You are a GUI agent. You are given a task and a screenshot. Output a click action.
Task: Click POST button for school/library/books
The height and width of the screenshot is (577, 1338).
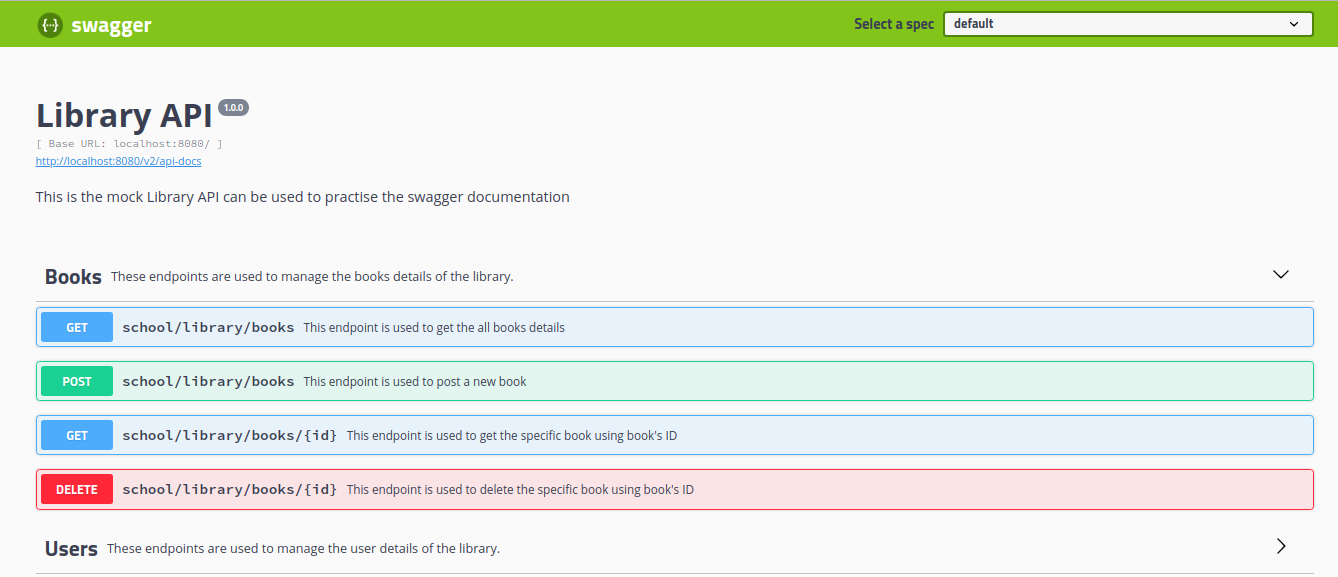pyautogui.click(x=77, y=381)
